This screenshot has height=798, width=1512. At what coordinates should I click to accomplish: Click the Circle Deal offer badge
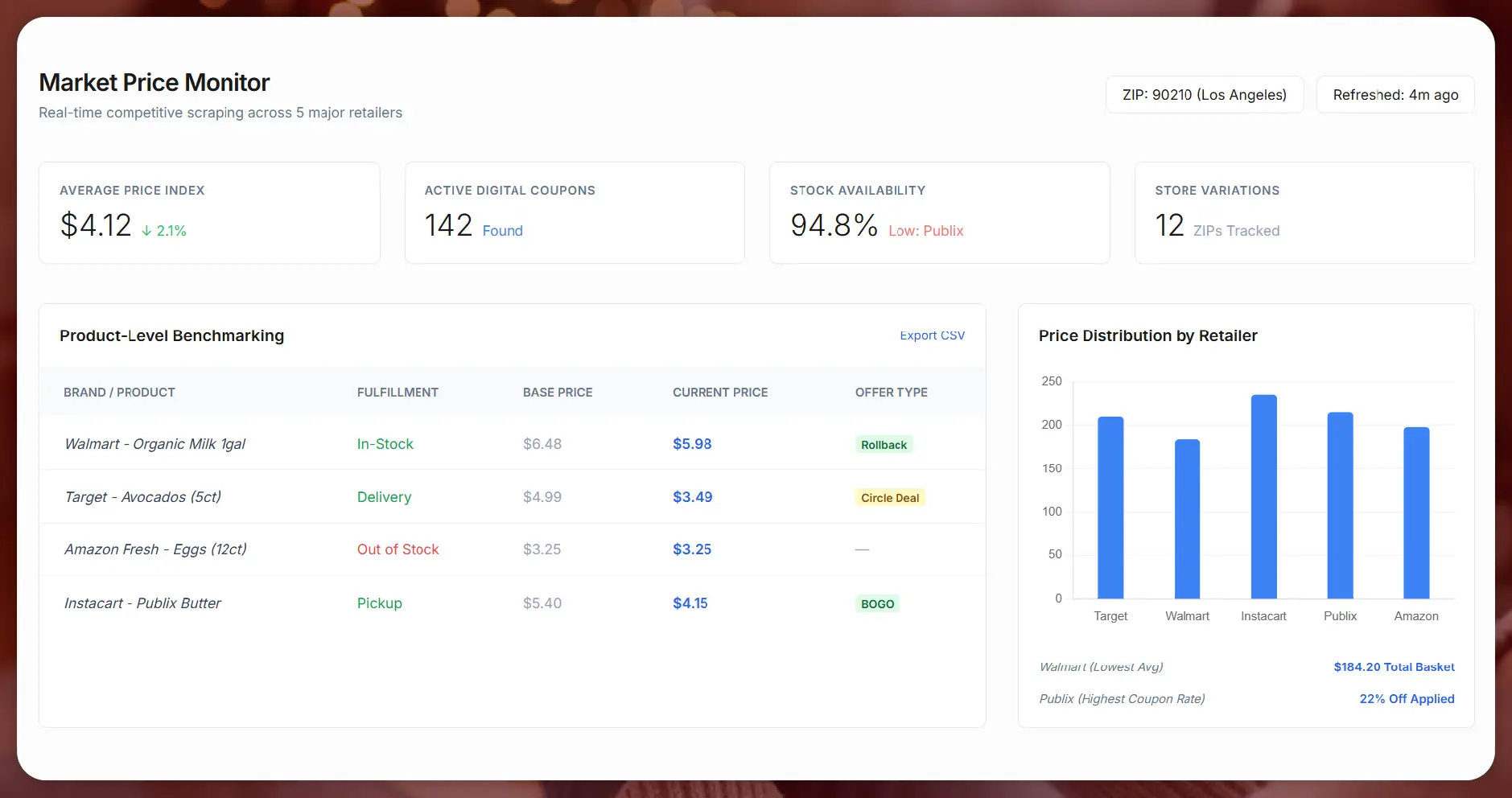889,497
